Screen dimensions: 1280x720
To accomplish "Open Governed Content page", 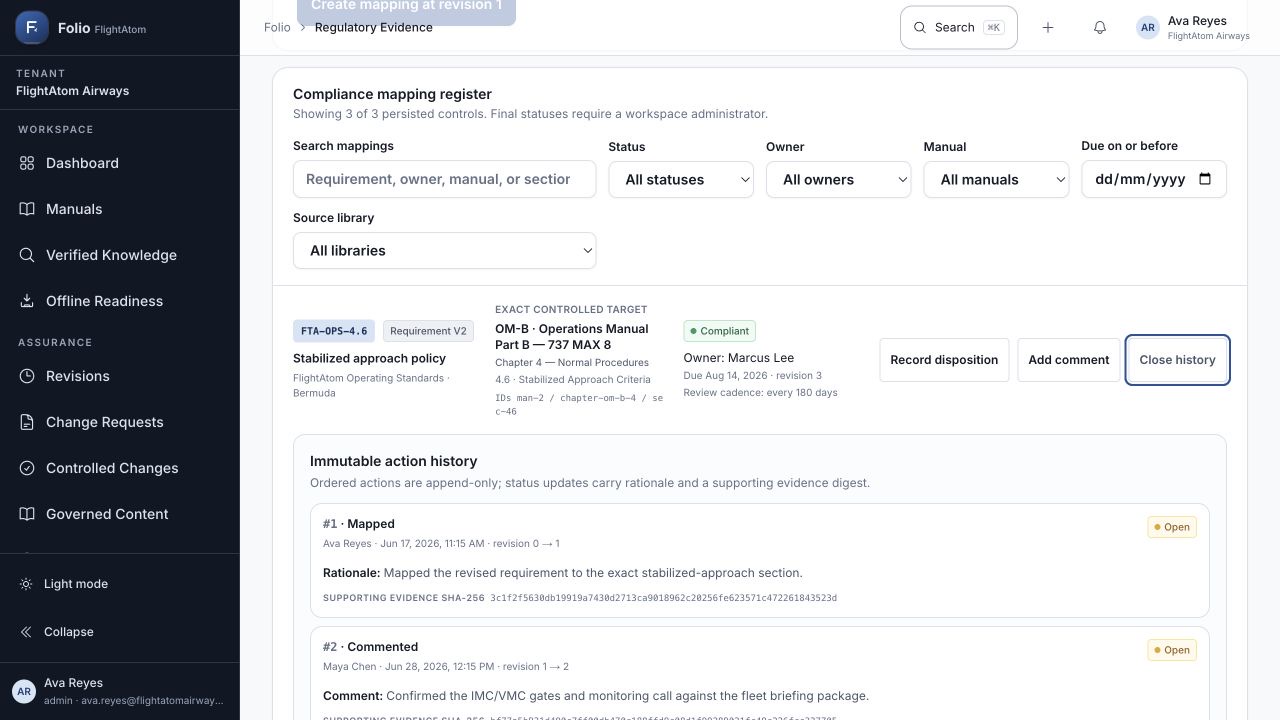I will [x=119, y=514].
